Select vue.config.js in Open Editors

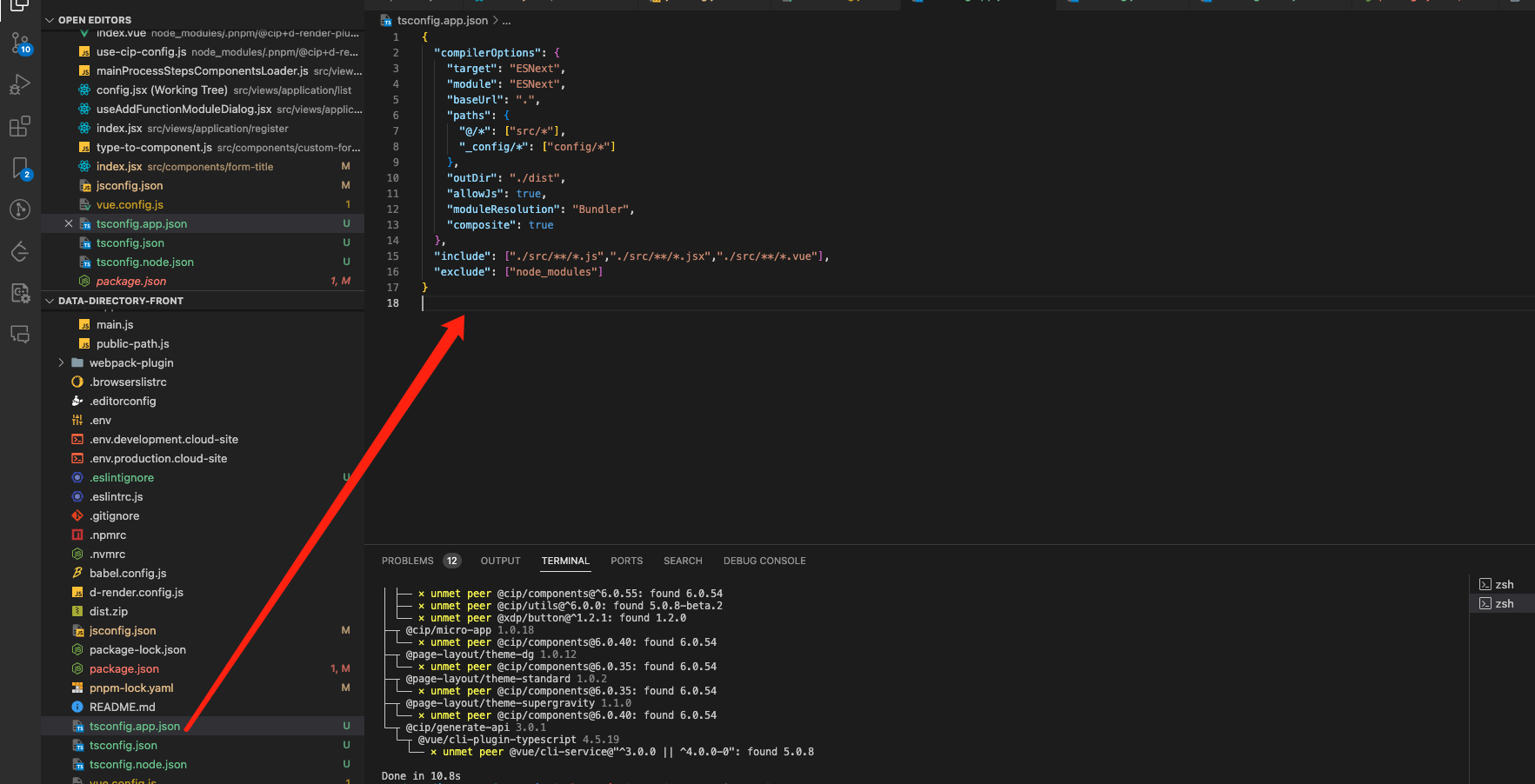(x=203, y=204)
